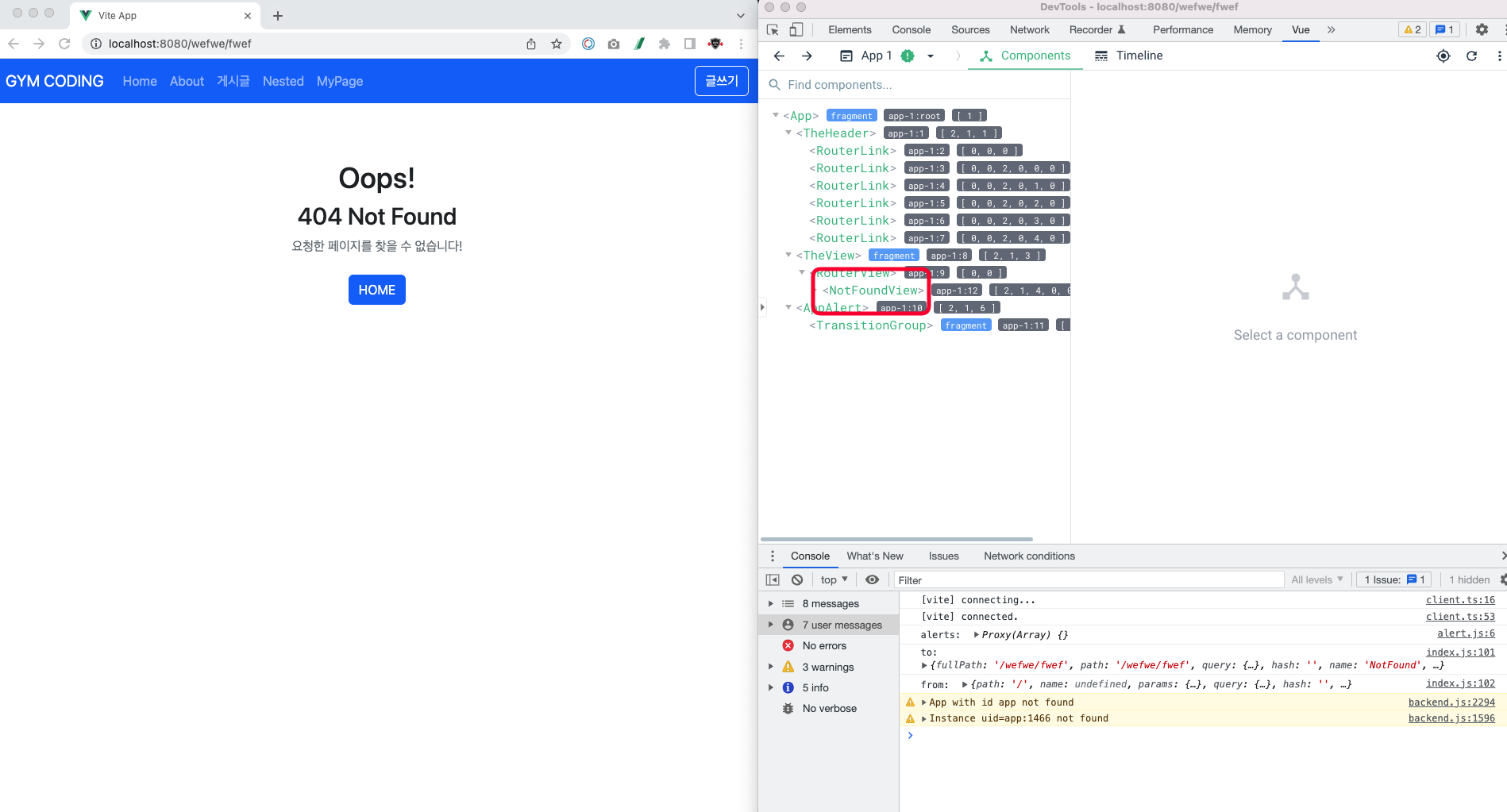Screen dimensions: 1507x812
Task: Go back in Vue devtools navigation
Action: 779,56
